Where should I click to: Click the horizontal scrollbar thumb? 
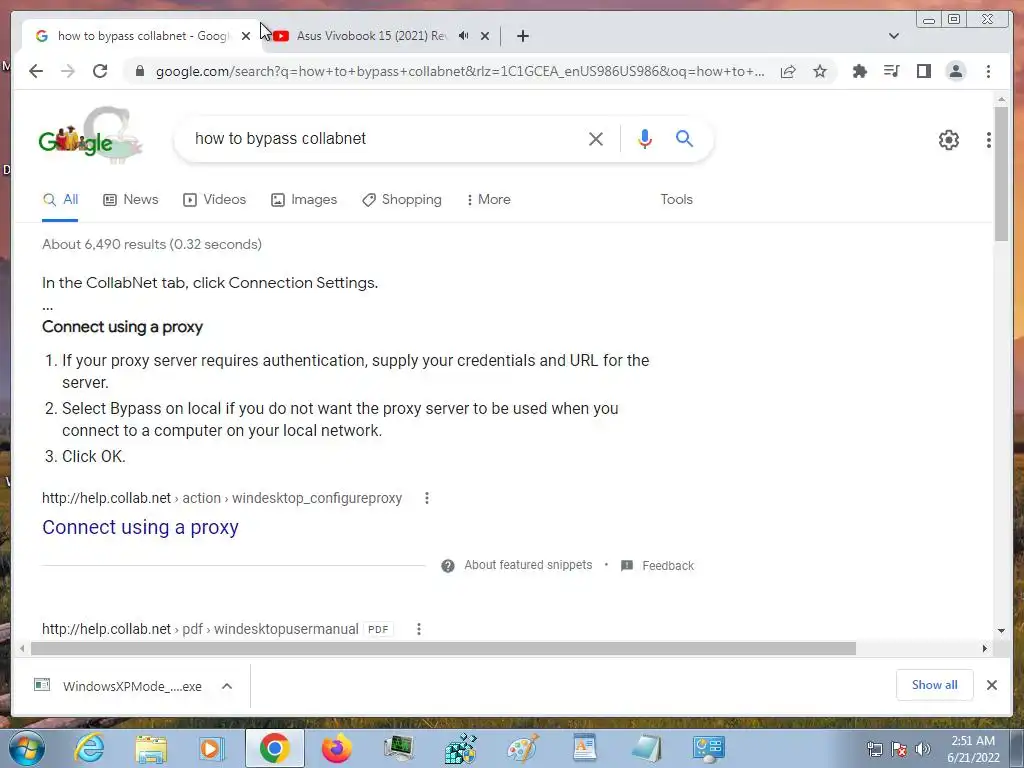point(443,648)
